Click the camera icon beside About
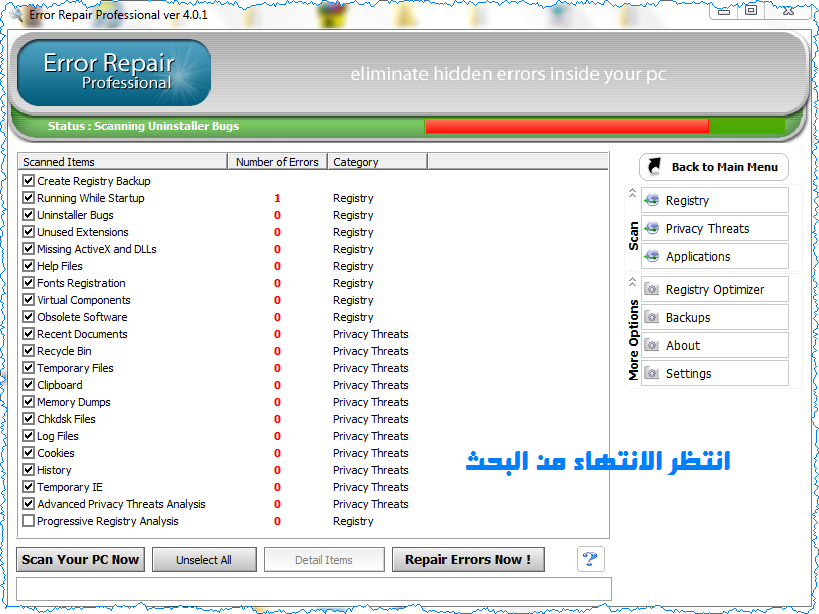 [651, 345]
